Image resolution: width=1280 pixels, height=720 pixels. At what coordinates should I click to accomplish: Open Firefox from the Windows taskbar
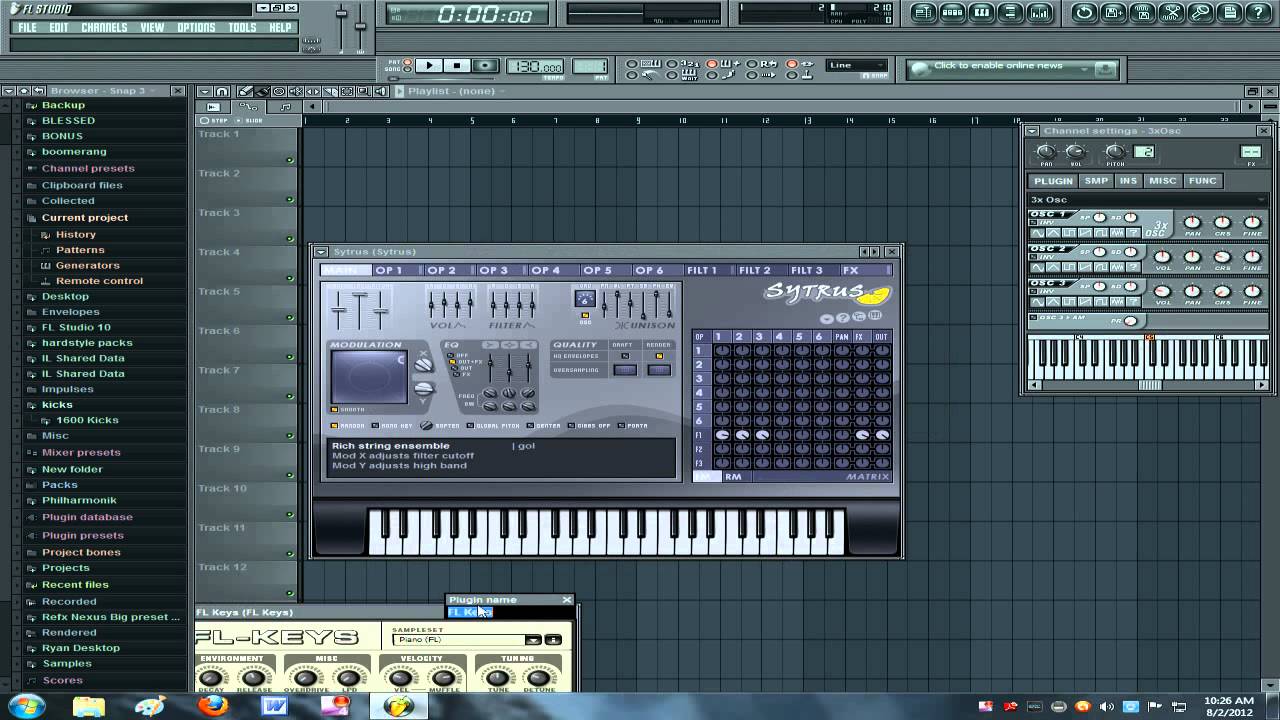tap(212, 705)
